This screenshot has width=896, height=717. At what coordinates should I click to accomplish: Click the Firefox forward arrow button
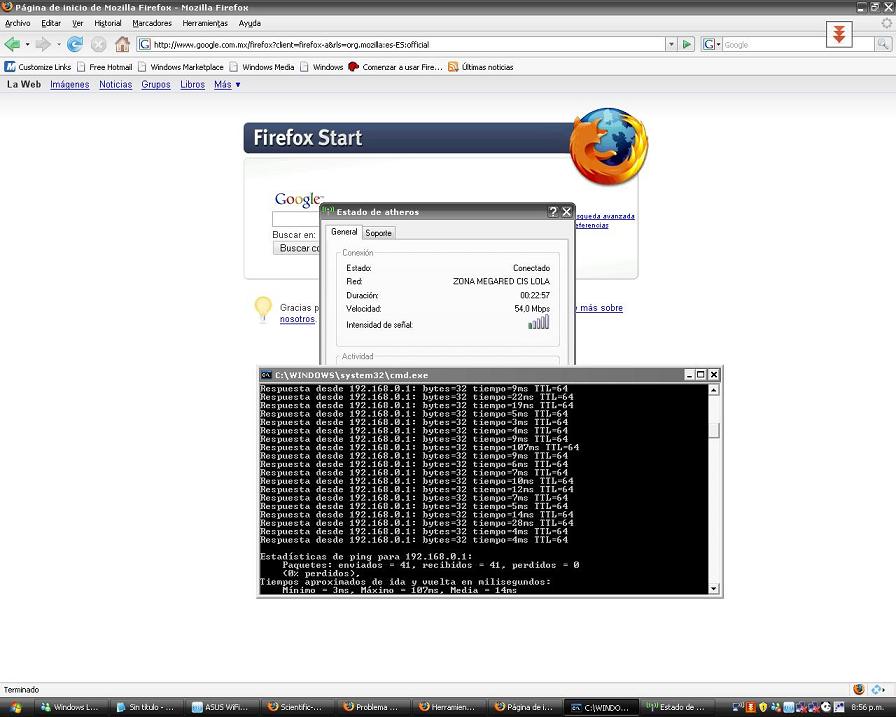point(43,44)
